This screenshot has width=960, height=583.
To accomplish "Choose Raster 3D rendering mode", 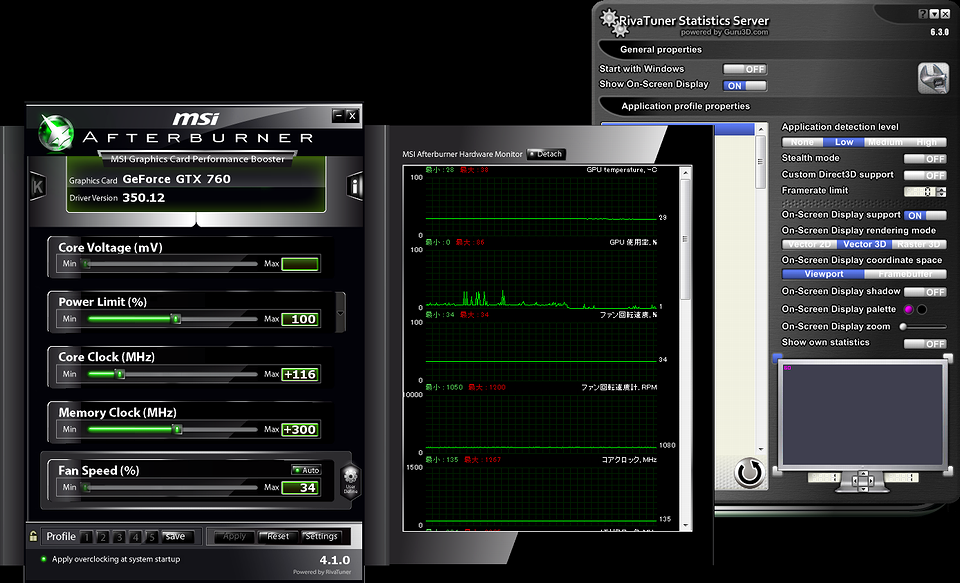I will [919, 244].
